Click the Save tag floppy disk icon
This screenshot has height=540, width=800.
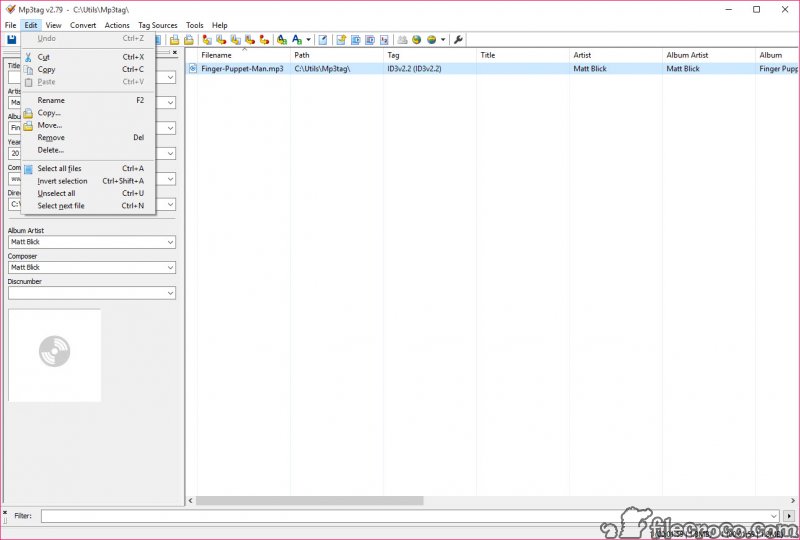pos(11,39)
